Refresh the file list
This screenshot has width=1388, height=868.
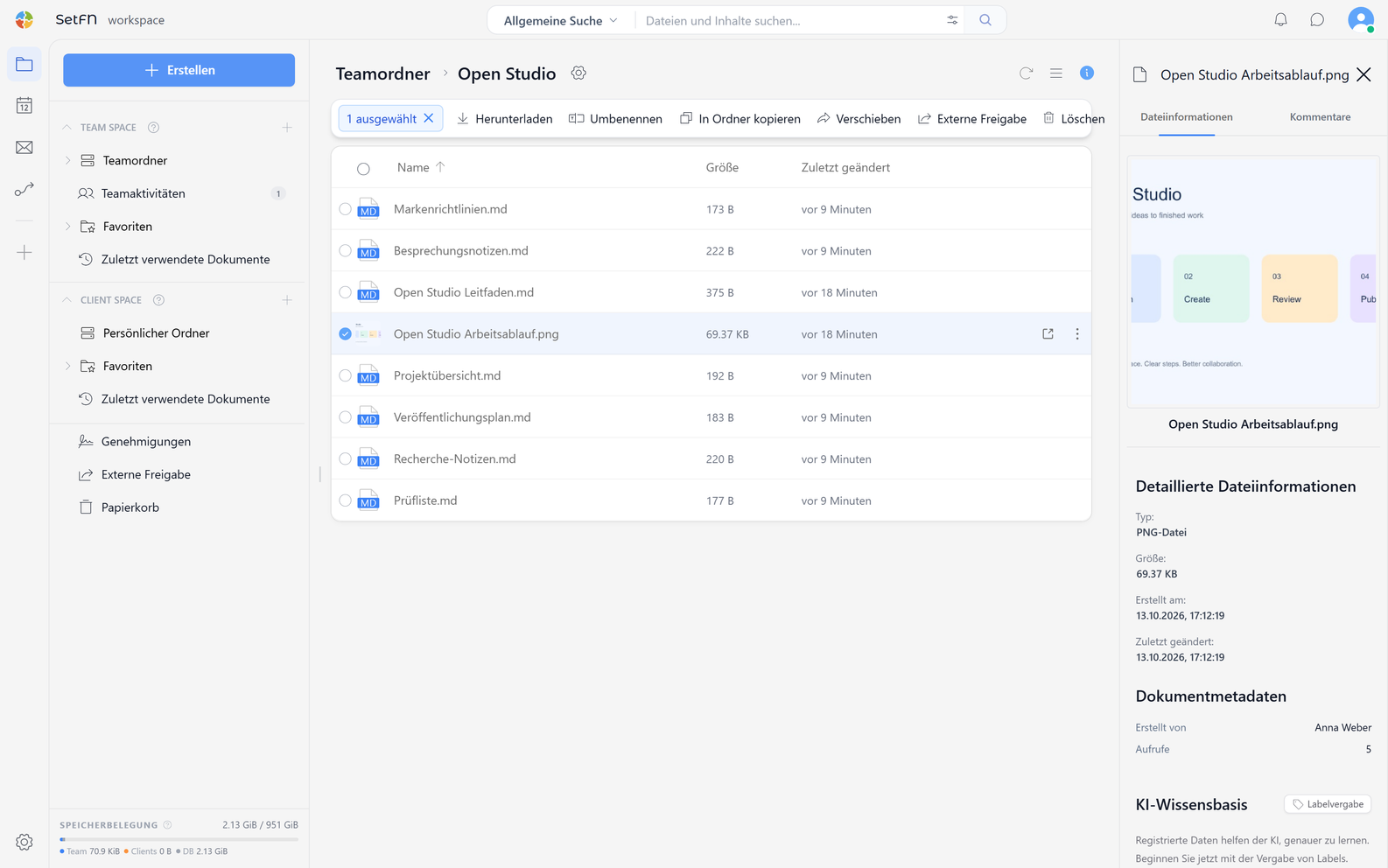tap(1027, 73)
